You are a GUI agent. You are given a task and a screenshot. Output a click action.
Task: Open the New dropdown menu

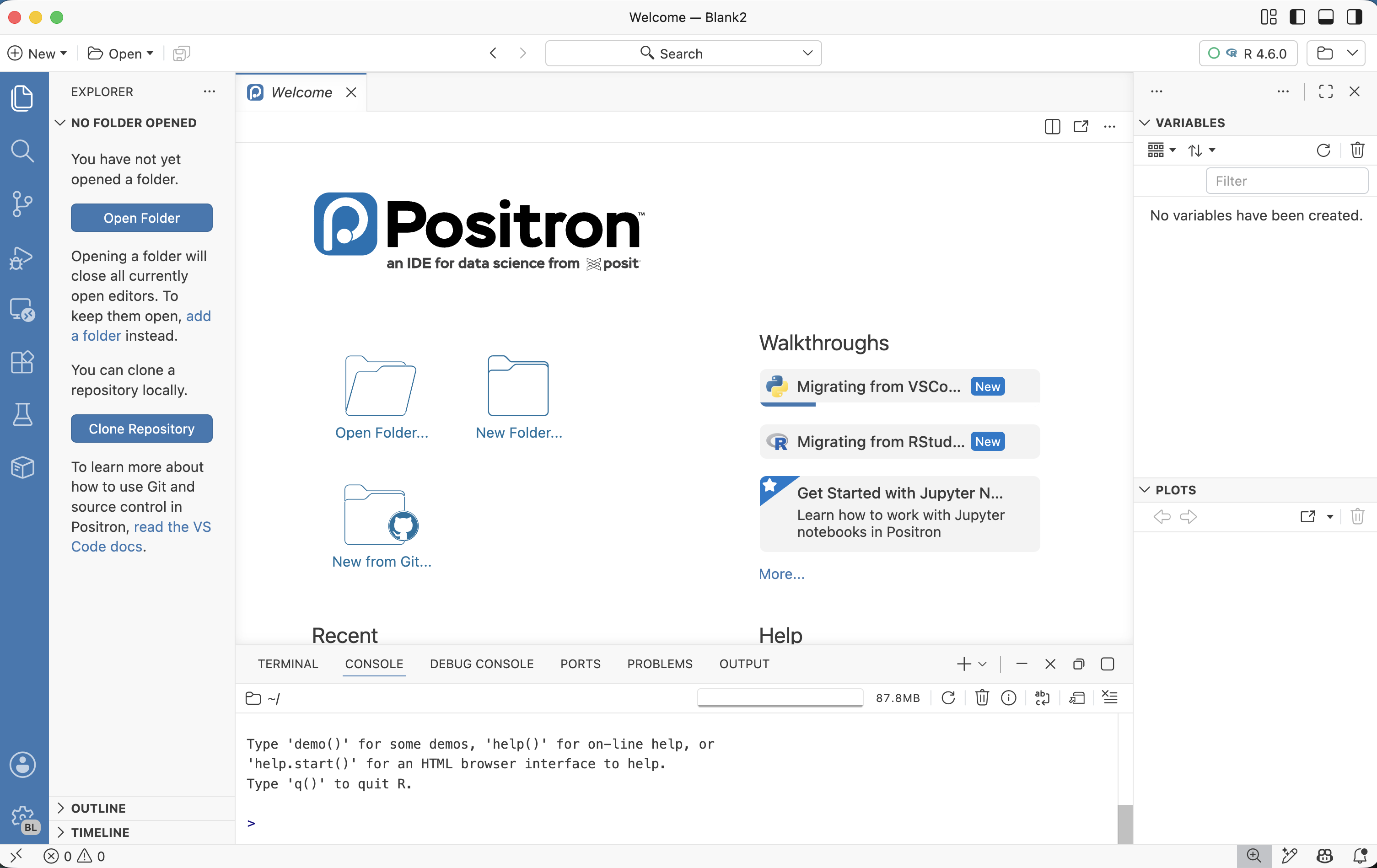click(x=37, y=53)
